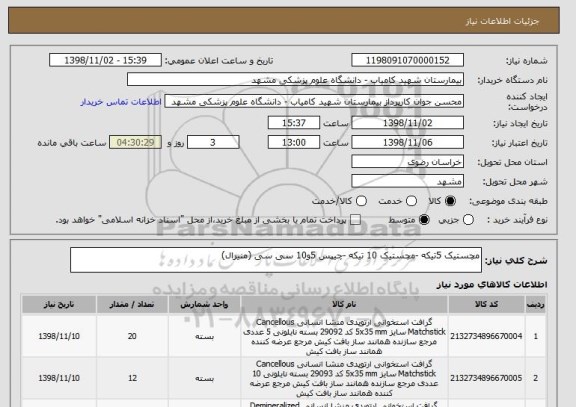Choose the جزیی purchase process option
The height and width of the screenshot is (407, 576).
tap(468, 220)
